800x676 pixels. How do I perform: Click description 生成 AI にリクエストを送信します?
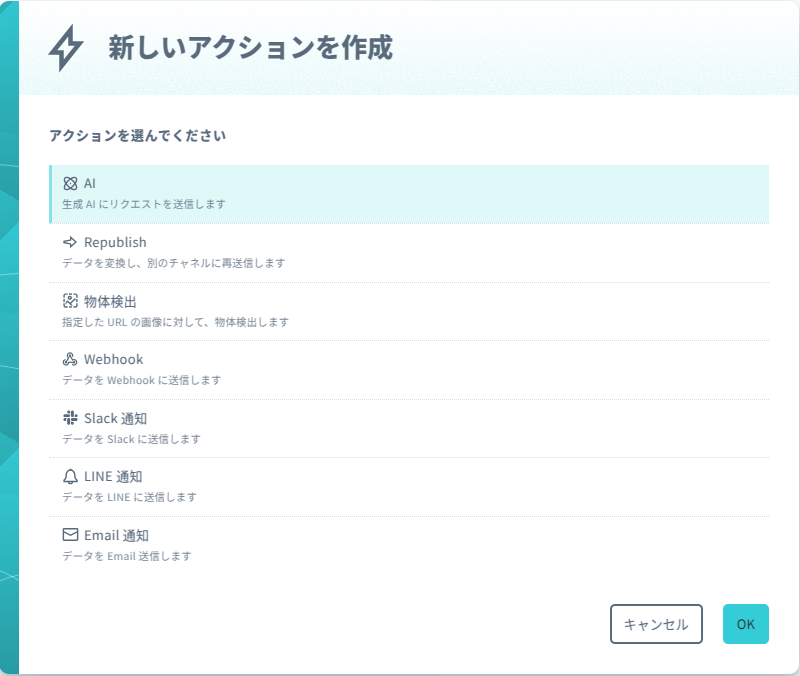[144, 204]
